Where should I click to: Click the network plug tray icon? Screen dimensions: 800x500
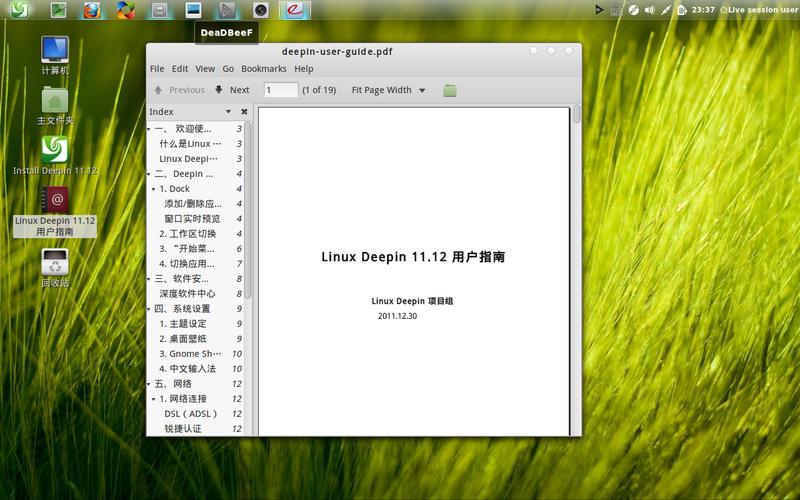point(665,10)
